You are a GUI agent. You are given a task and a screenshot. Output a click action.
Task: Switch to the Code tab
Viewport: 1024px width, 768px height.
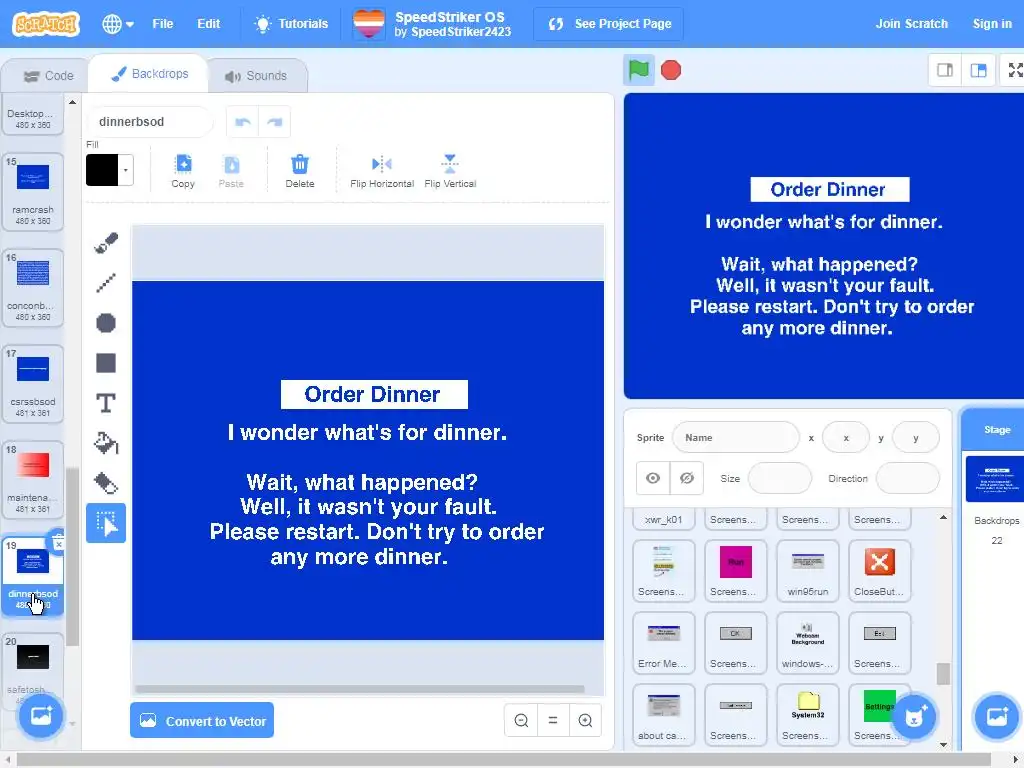click(48, 76)
